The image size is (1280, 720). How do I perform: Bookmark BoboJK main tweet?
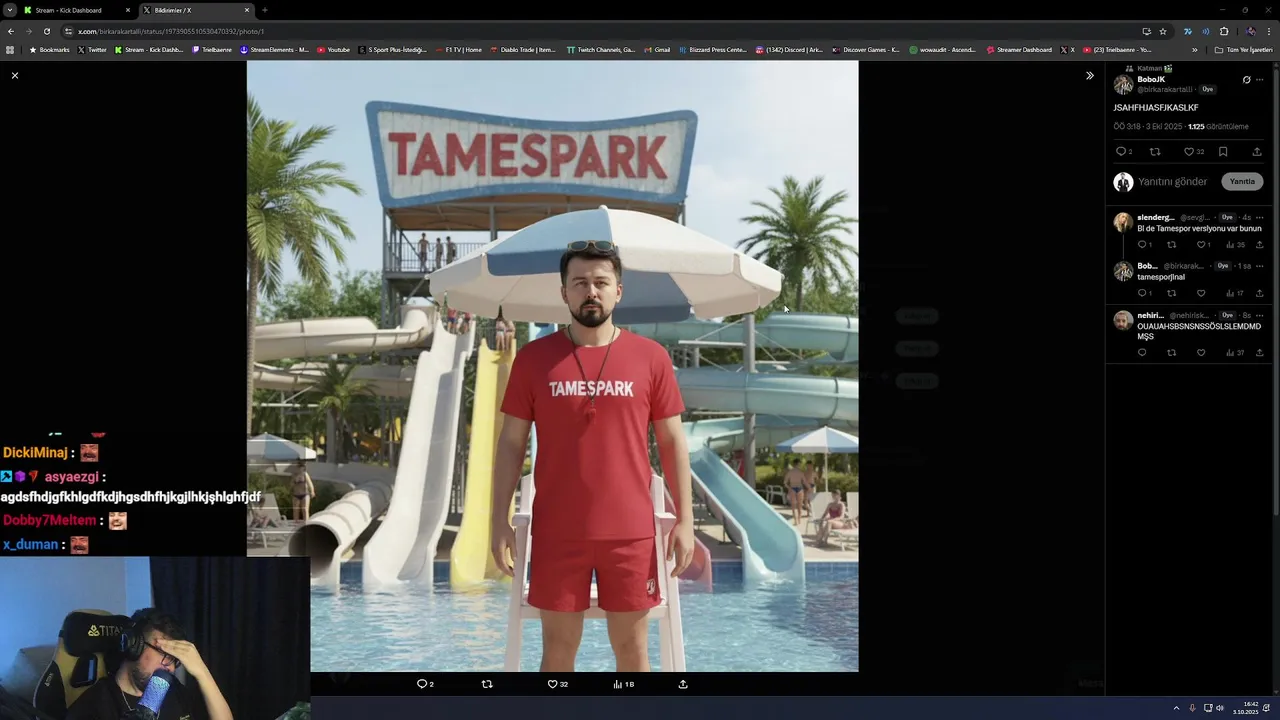click(1223, 152)
